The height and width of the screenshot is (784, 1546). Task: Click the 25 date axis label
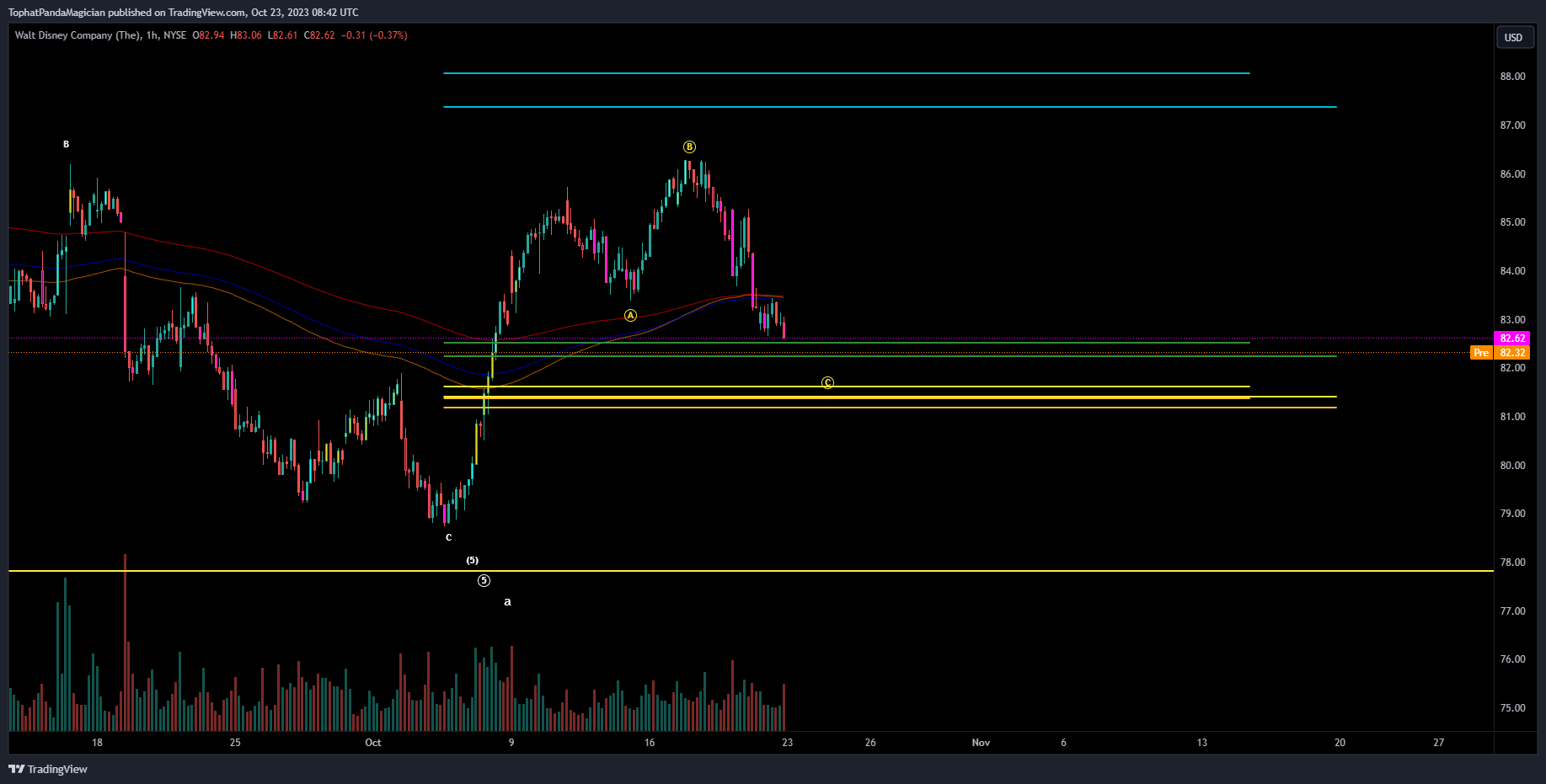pyautogui.click(x=235, y=743)
